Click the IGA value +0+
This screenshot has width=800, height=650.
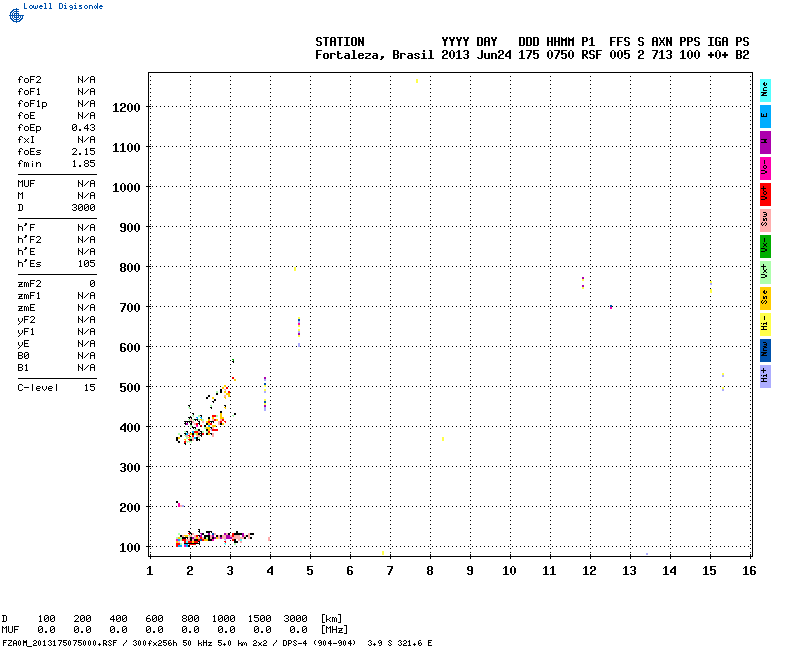pyautogui.click(x=717, y=55)
